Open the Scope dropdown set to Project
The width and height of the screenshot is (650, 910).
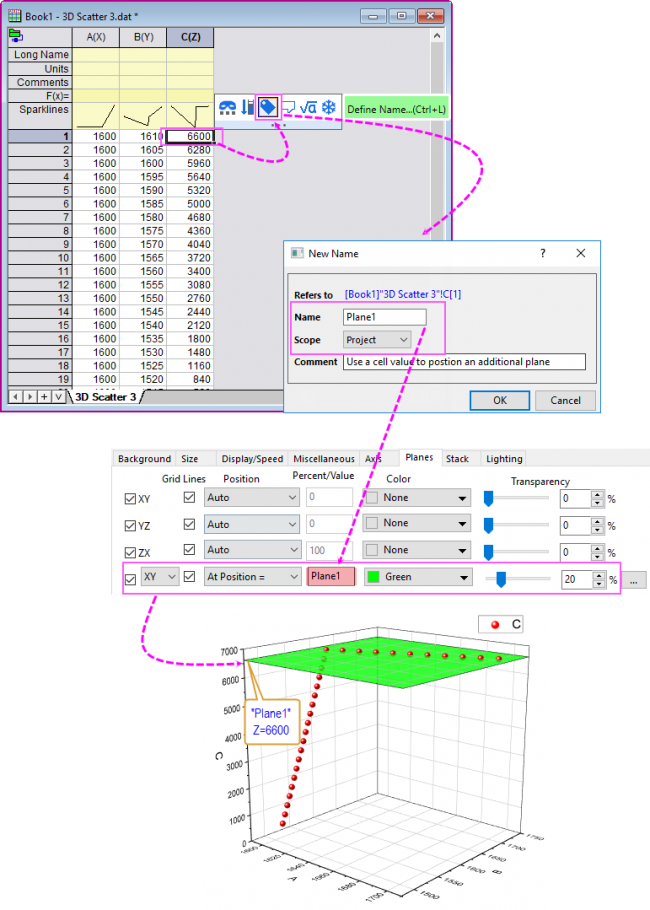click(377, 340)
